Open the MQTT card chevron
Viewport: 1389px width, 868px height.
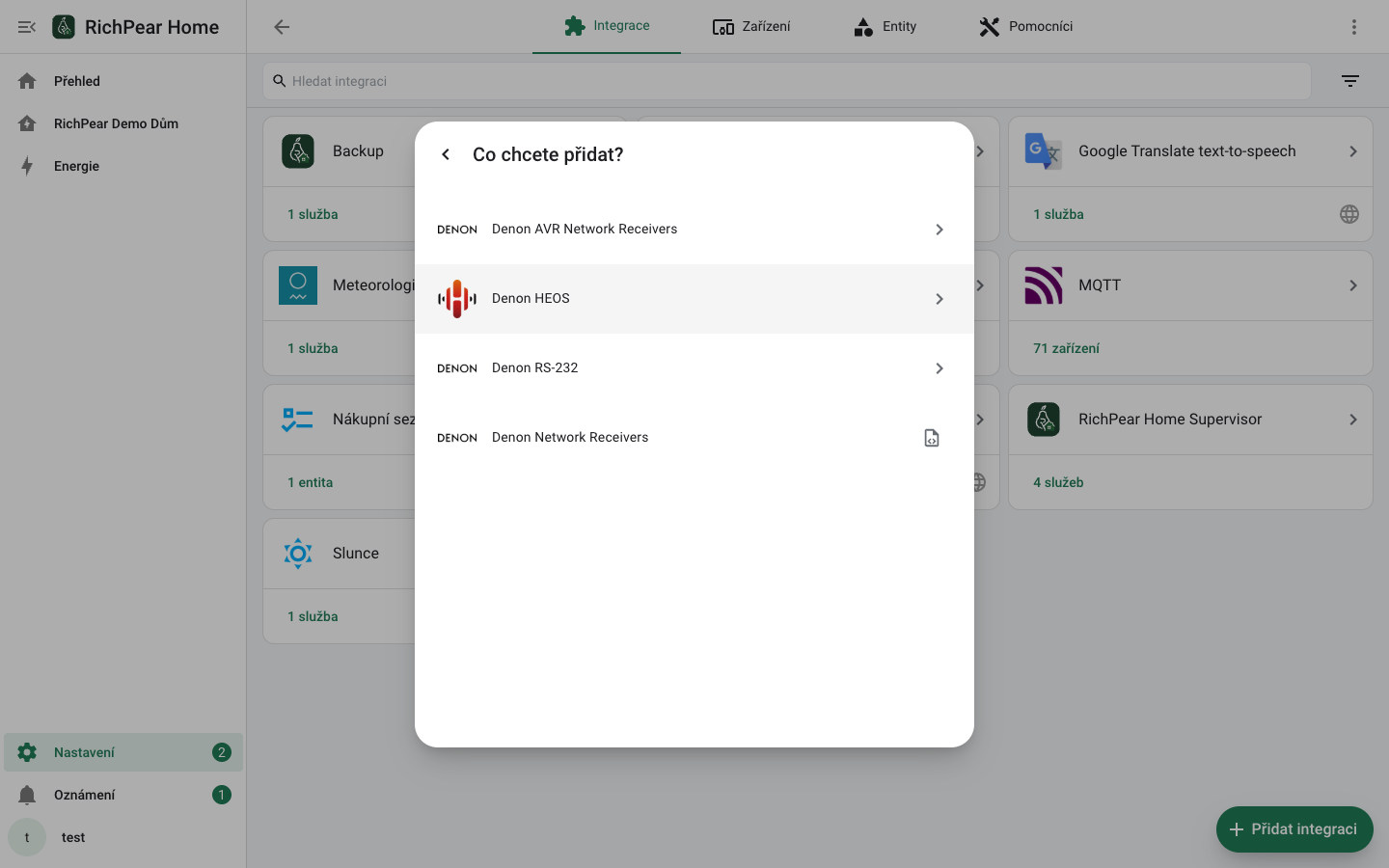pos(1353,285)
